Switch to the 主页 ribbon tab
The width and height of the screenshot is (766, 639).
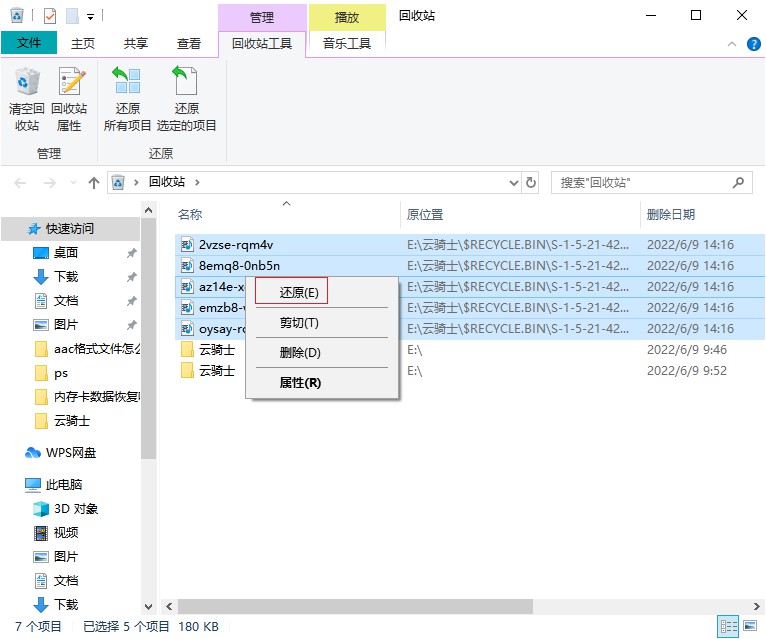(83, 43)
